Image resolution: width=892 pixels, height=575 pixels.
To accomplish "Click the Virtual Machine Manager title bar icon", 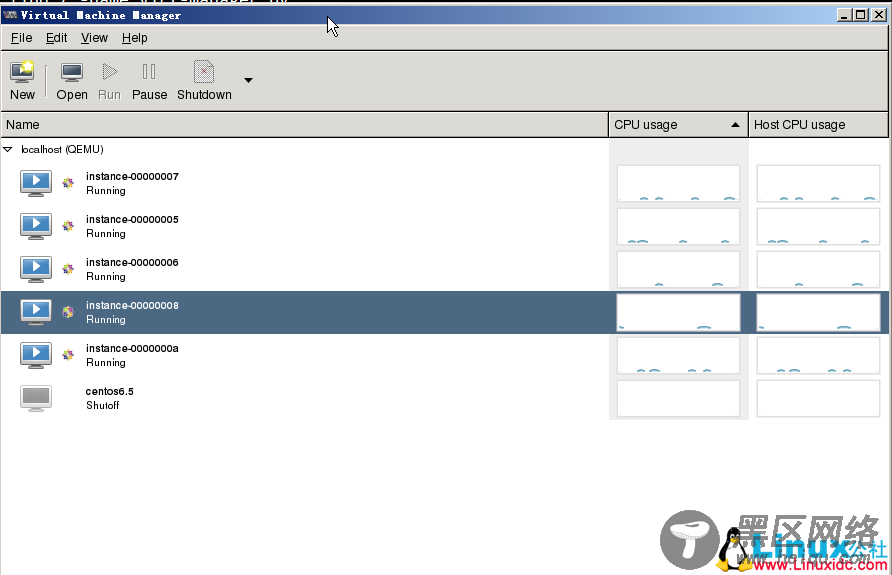I will (x=10, y=15).
